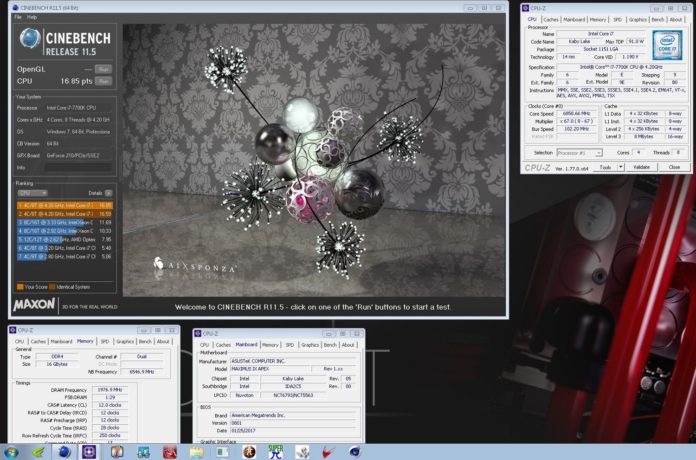Image resolution: width=696 pixels, height=460 pixels.
Task: Click the CPU-Z icon in memory window title
Action: click(12, 330)
